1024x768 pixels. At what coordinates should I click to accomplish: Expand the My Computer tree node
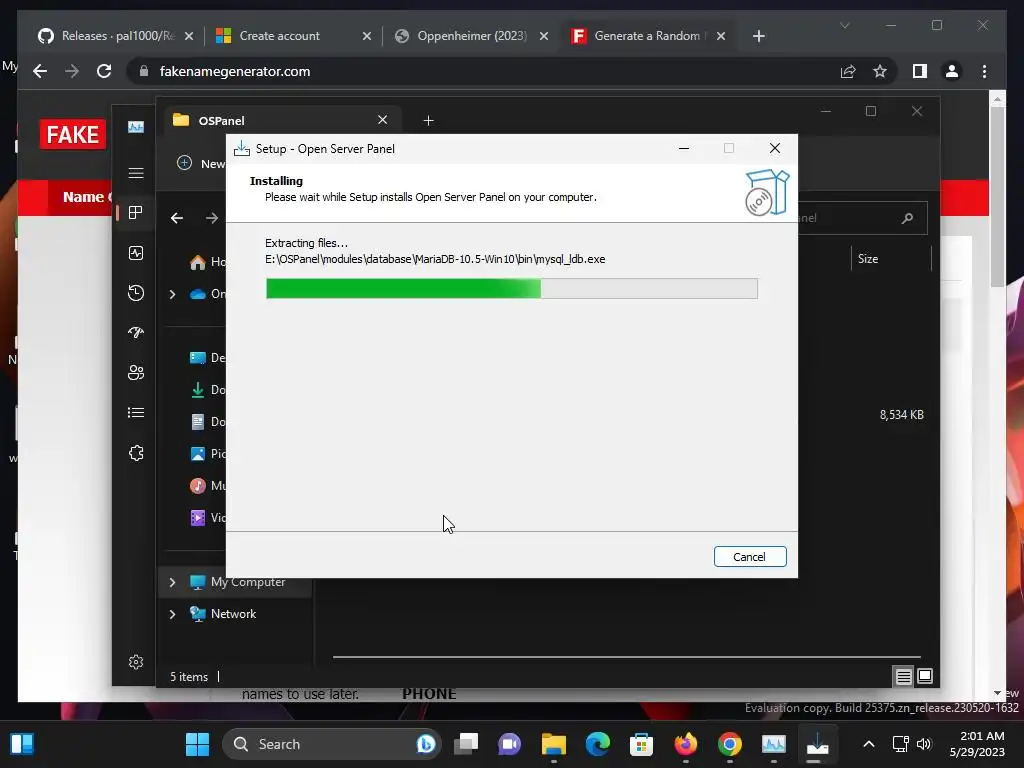[x=172, y=582]
